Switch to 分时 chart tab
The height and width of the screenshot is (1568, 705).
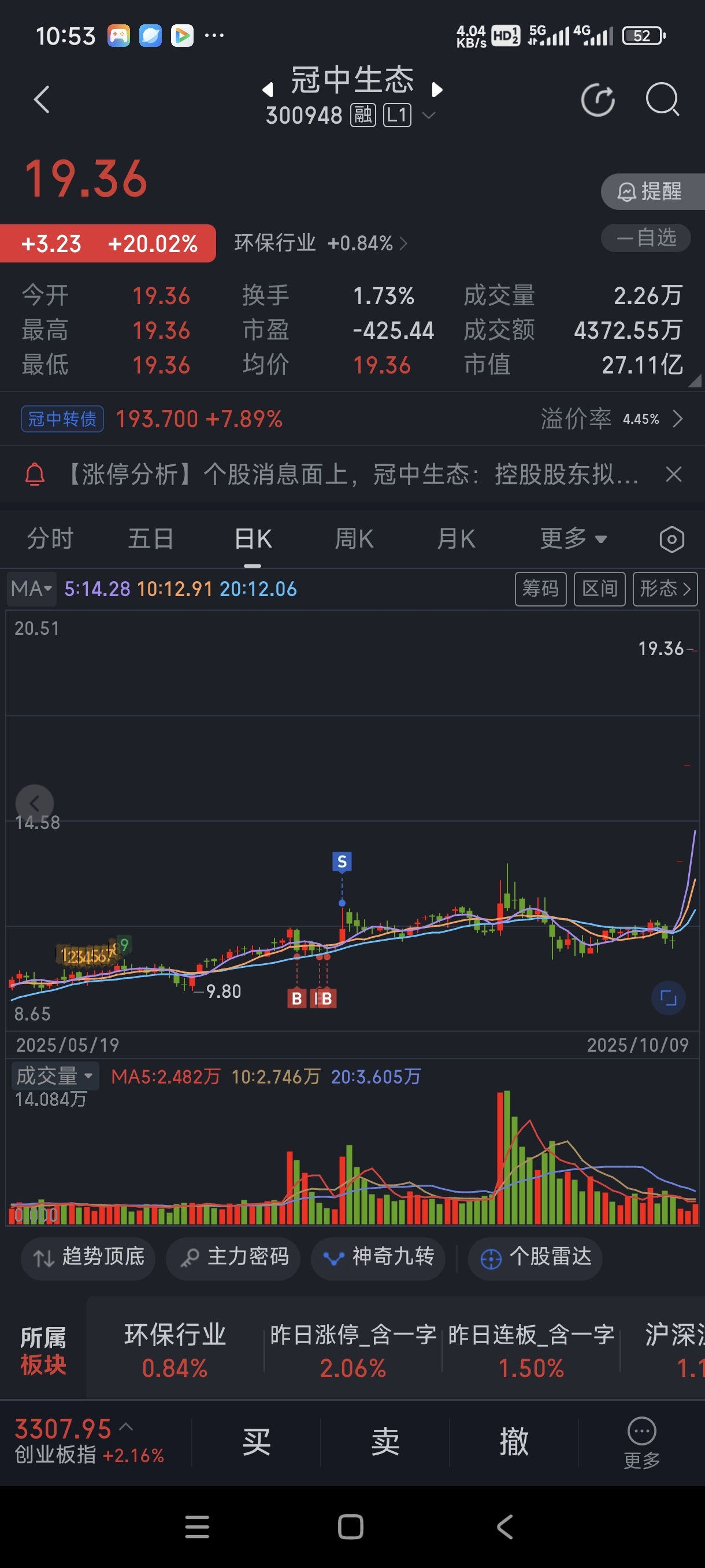[50, 539]
